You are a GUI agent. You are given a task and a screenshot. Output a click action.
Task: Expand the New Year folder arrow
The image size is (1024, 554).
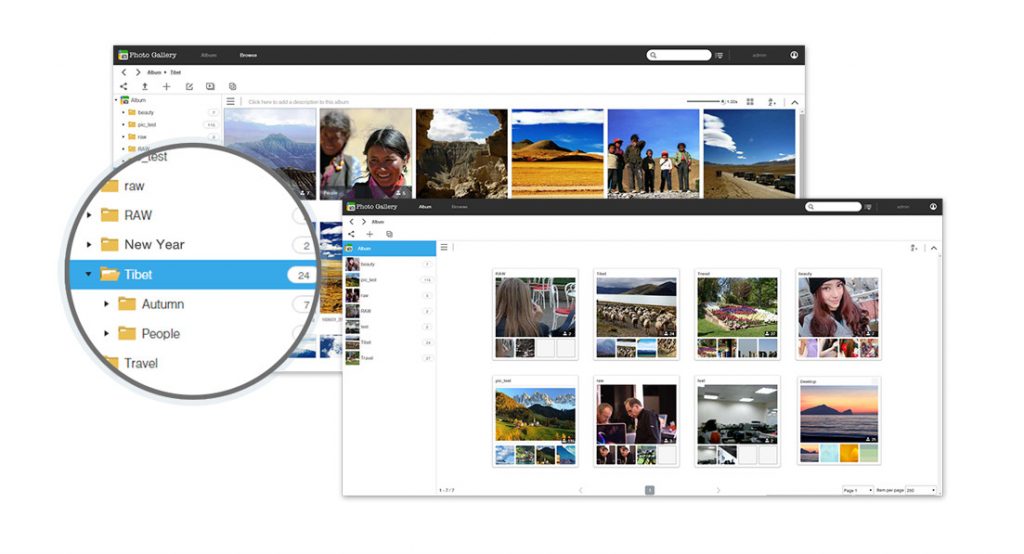pos(89,244)
